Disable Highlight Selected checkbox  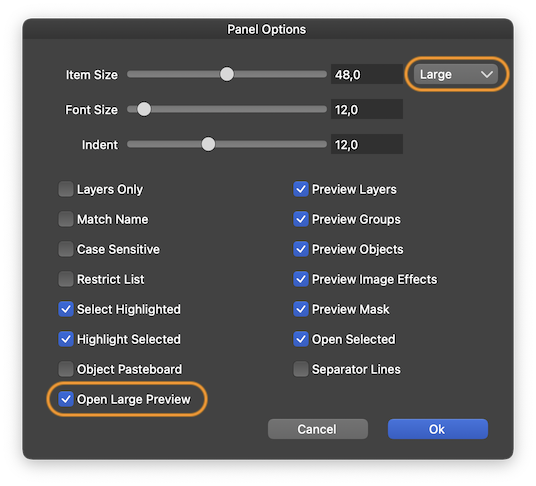tap(66, 339)
